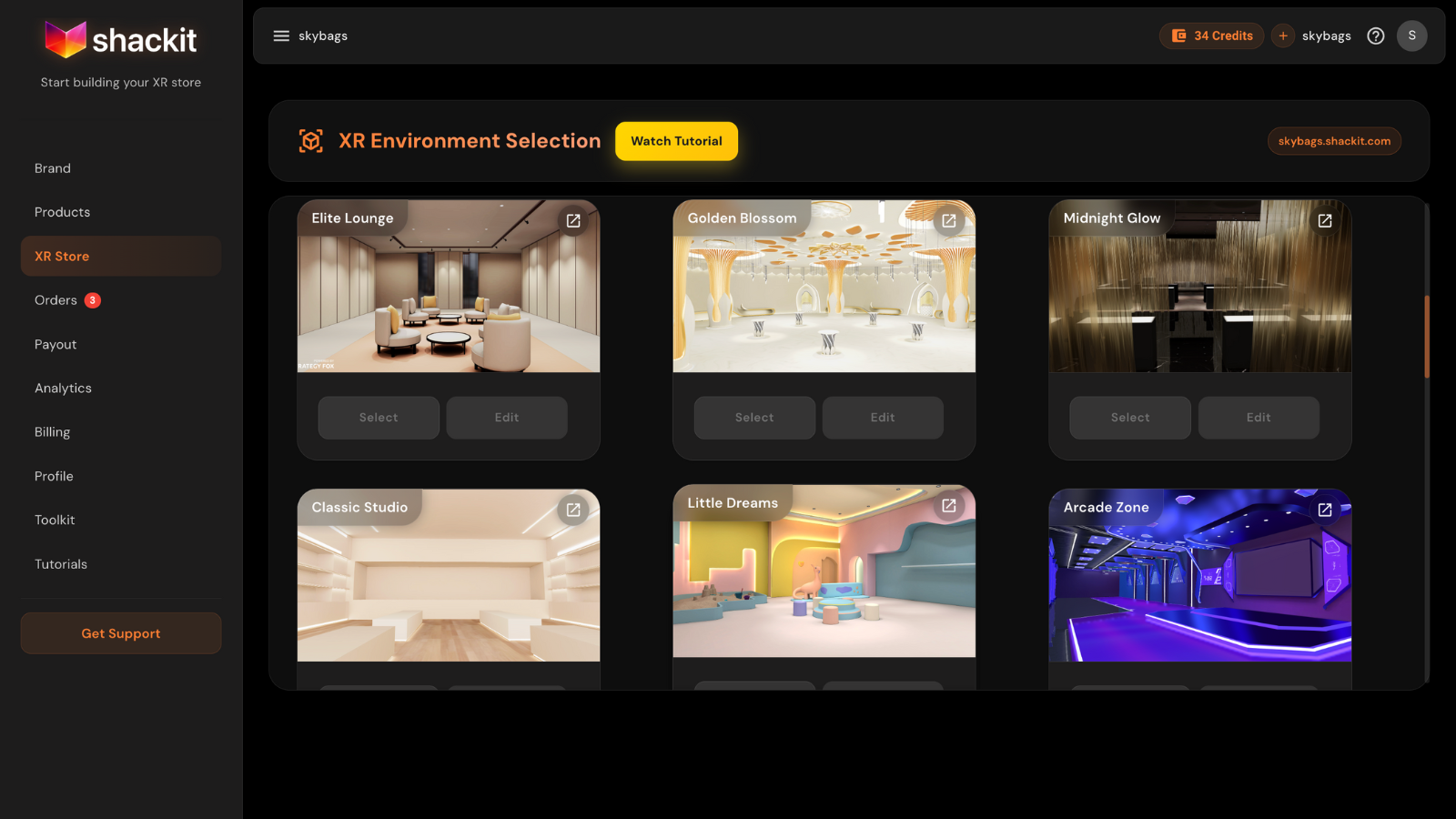The width and height of the screenshot is (1456, 819).
Task: Open Elite Lounge in external view
Action: [572, 220]
